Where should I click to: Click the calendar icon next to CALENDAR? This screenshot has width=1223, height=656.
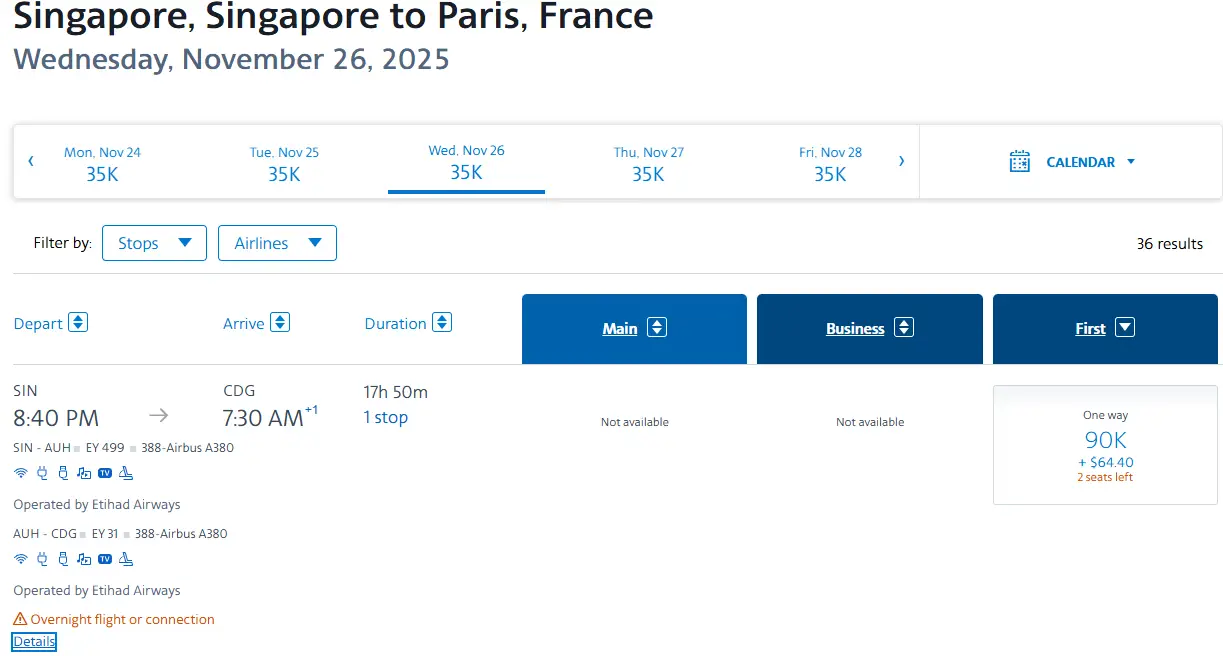pyautogui.click(x=1019, y=162)
